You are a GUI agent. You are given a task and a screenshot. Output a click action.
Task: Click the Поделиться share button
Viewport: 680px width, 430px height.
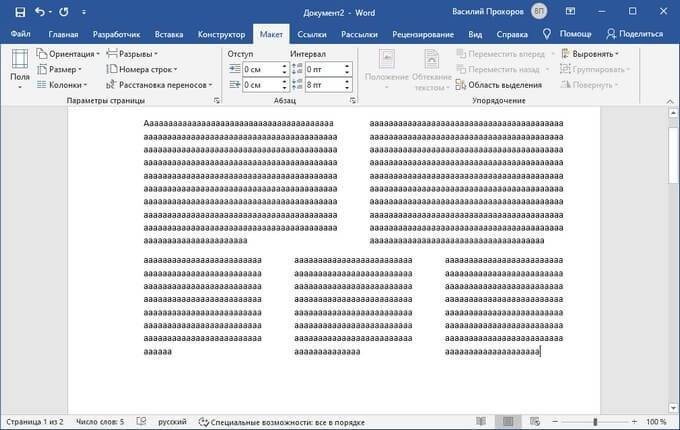click(635, 34)
